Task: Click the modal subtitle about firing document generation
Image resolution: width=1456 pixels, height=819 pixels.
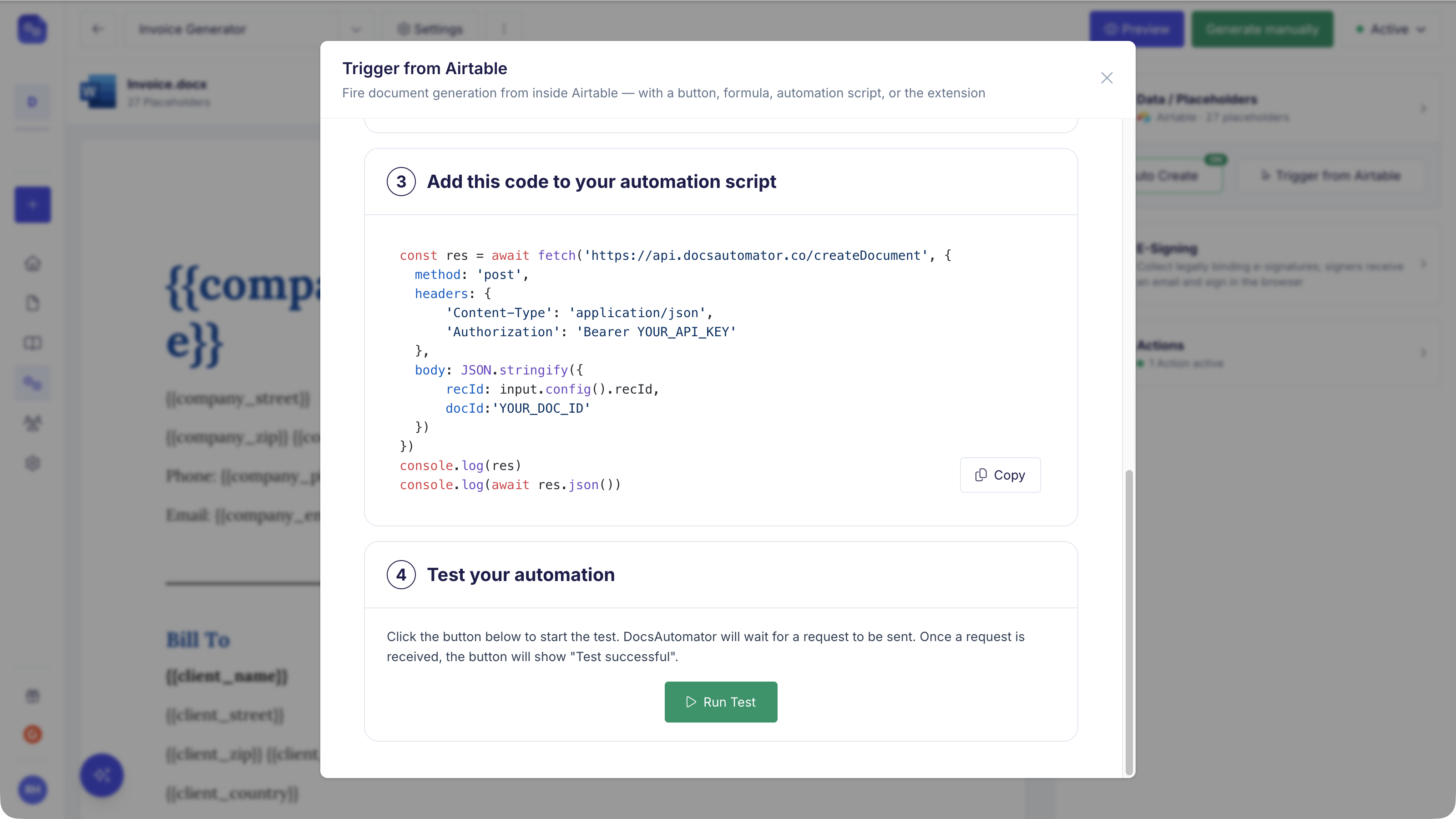Action: [663, 93]
